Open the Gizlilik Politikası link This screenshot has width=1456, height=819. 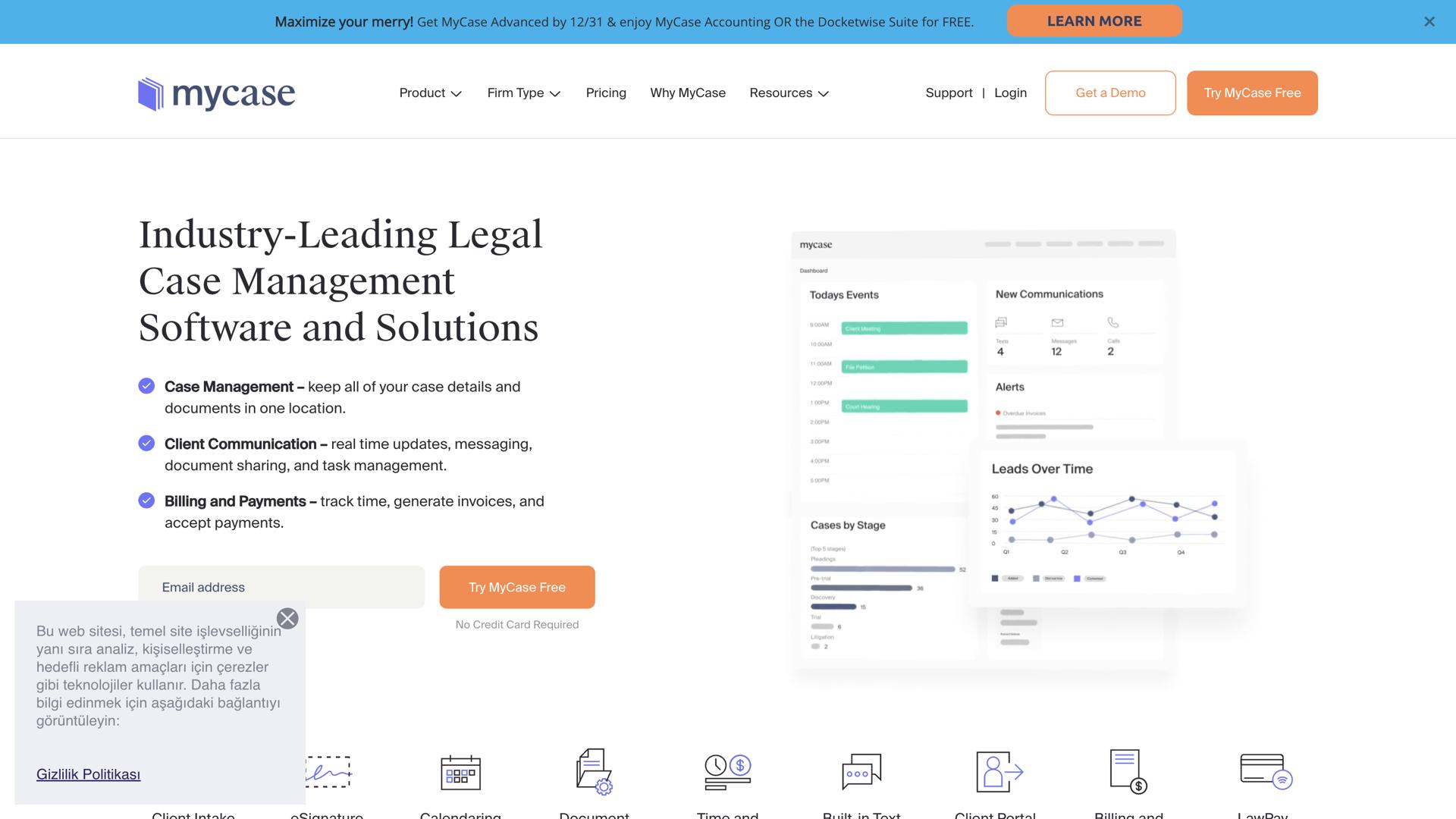88,774
